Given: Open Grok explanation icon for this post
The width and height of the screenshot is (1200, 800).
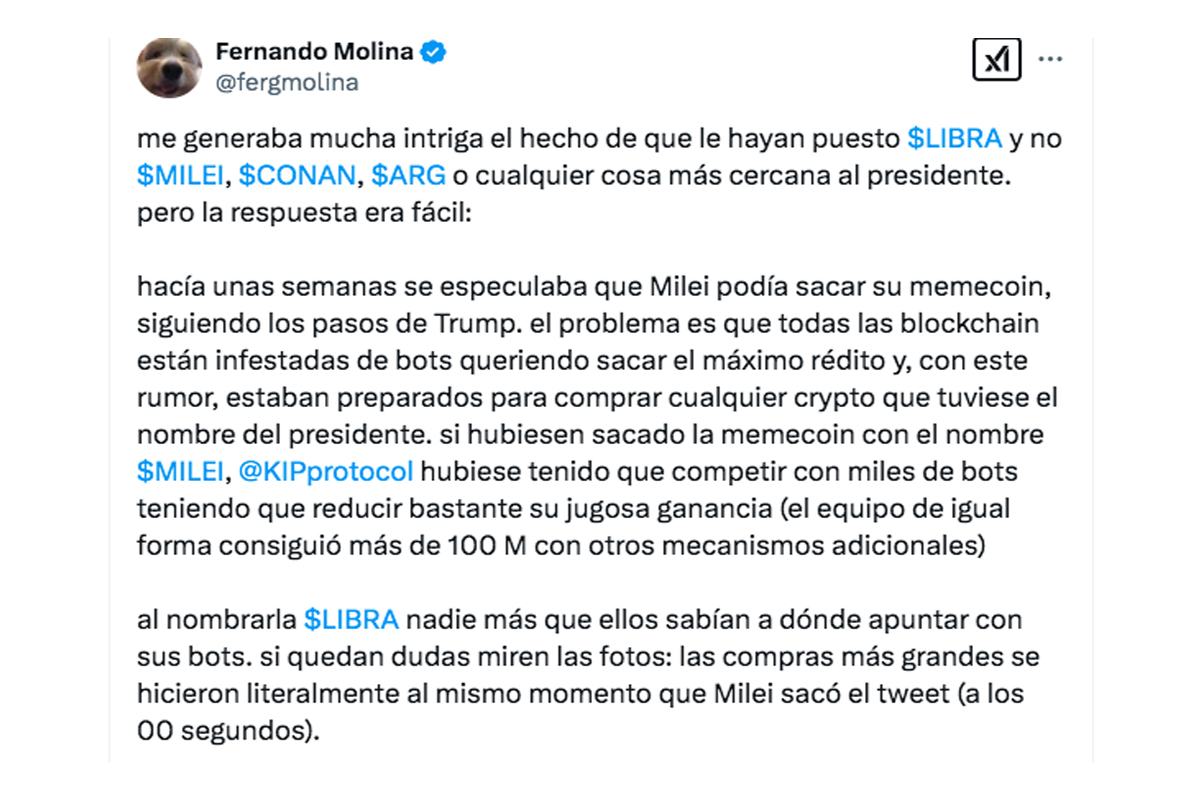Looking at the screenshot, I should pos(996,62).
